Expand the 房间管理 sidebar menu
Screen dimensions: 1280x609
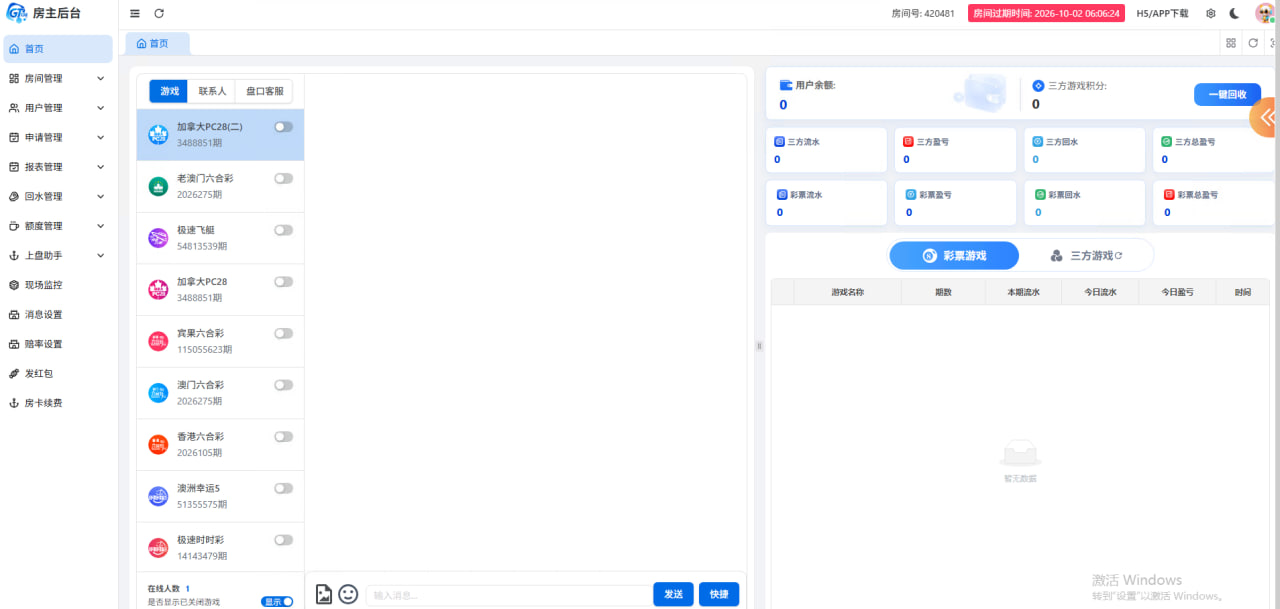tap(57, 78)
